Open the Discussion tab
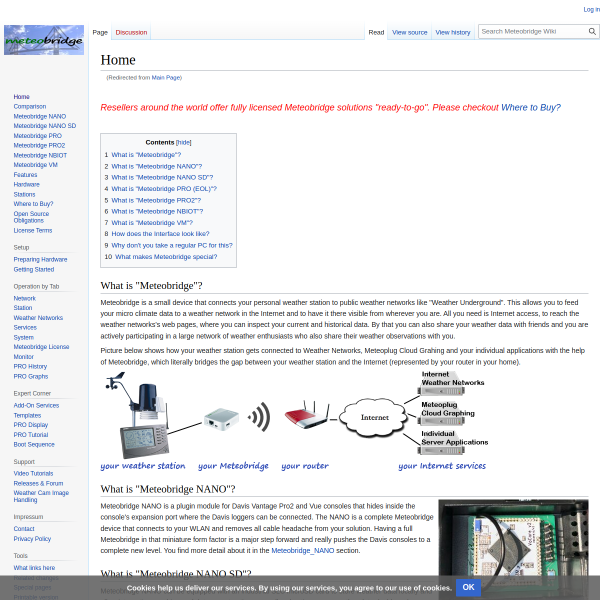Image resolution: width=600 pixels, height=600 pixels. coord(131,33)
